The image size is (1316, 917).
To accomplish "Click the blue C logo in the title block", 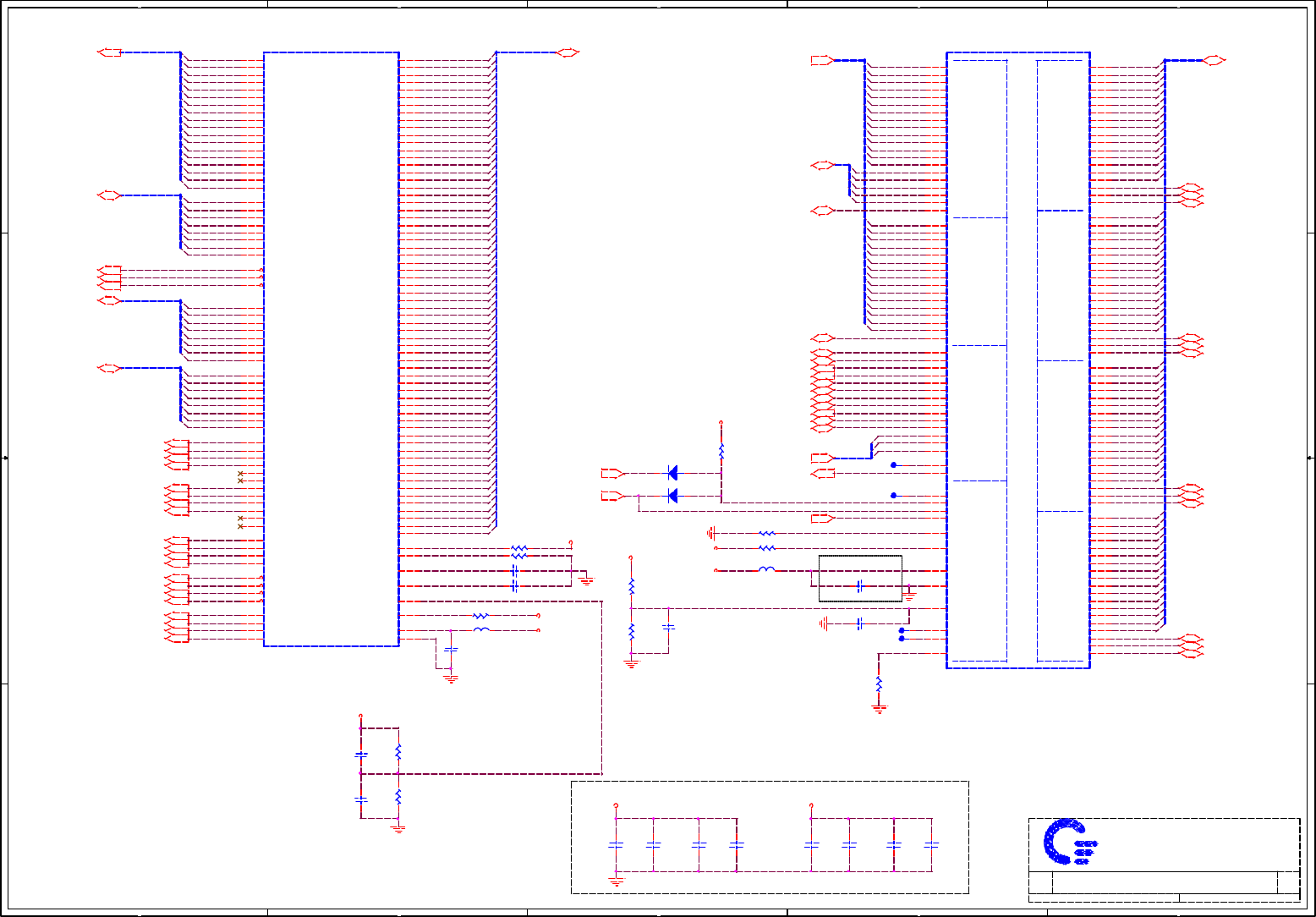I will 1070,842.
